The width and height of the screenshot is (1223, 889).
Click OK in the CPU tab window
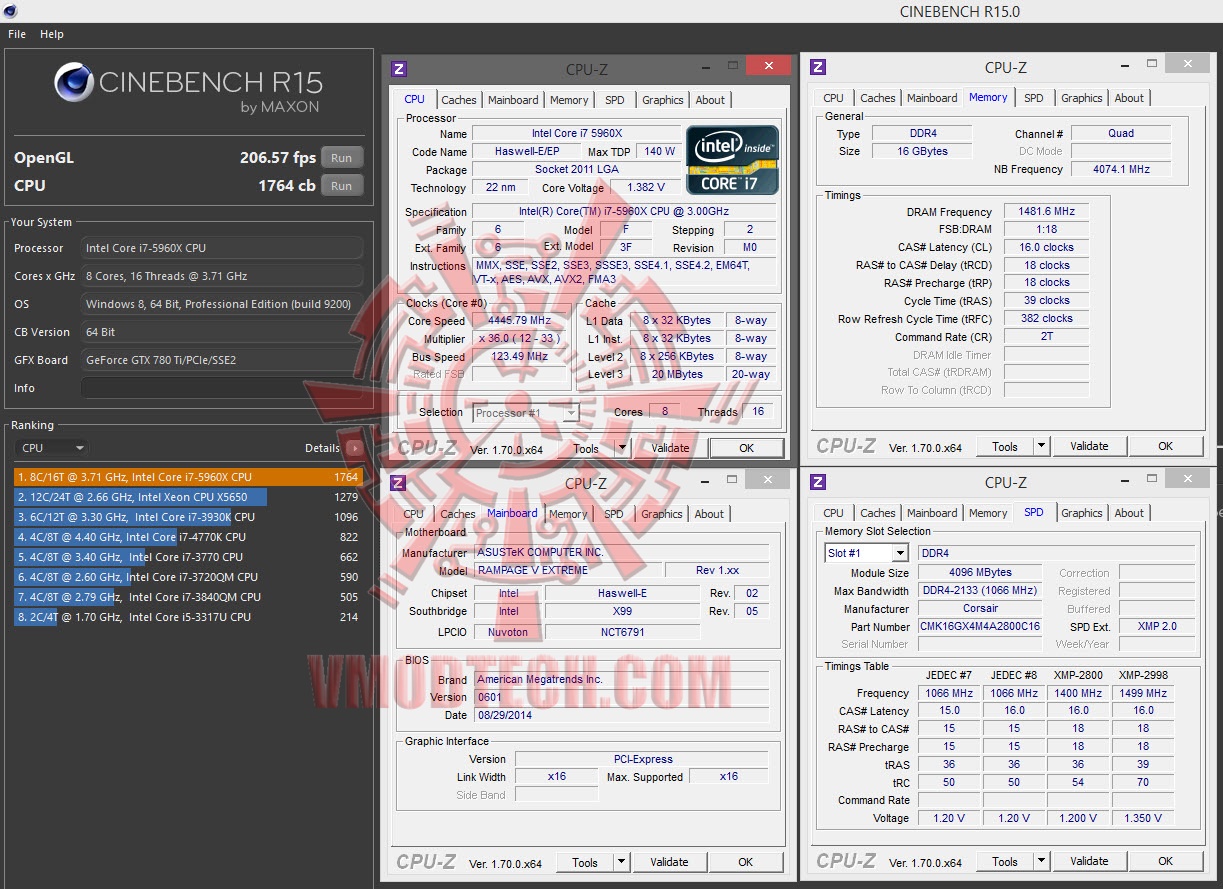[746, 448]
